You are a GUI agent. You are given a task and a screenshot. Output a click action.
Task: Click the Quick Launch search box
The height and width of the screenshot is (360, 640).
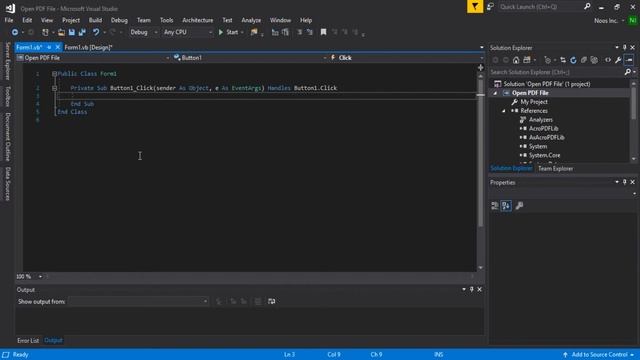540,7
